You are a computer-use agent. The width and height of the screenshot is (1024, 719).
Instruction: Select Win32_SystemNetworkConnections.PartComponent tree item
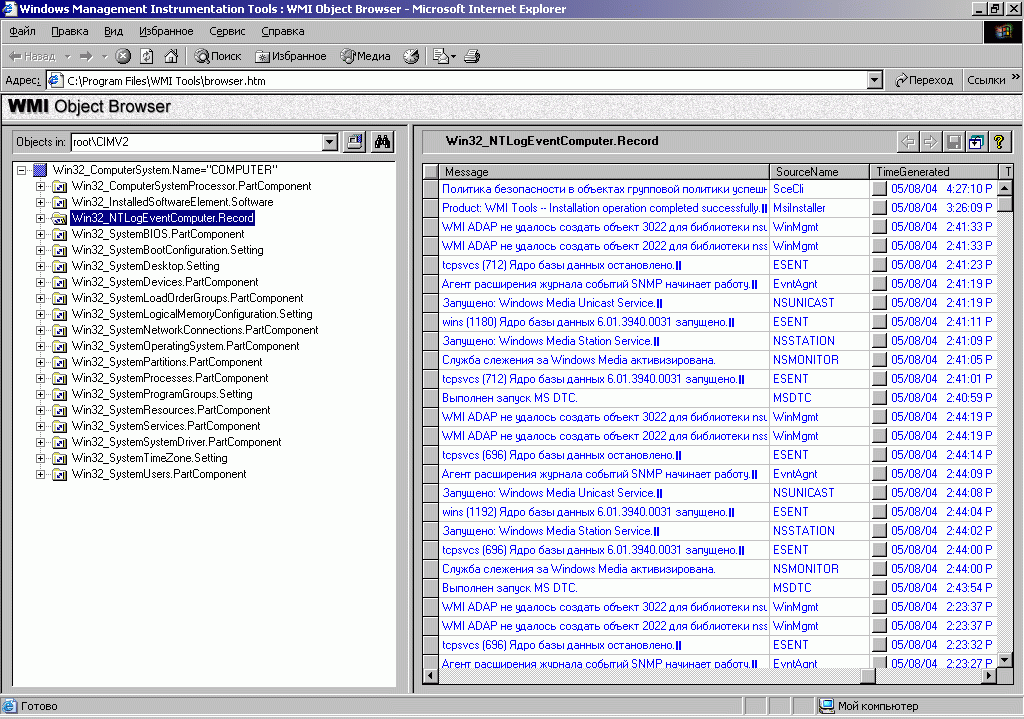(195, 330)
